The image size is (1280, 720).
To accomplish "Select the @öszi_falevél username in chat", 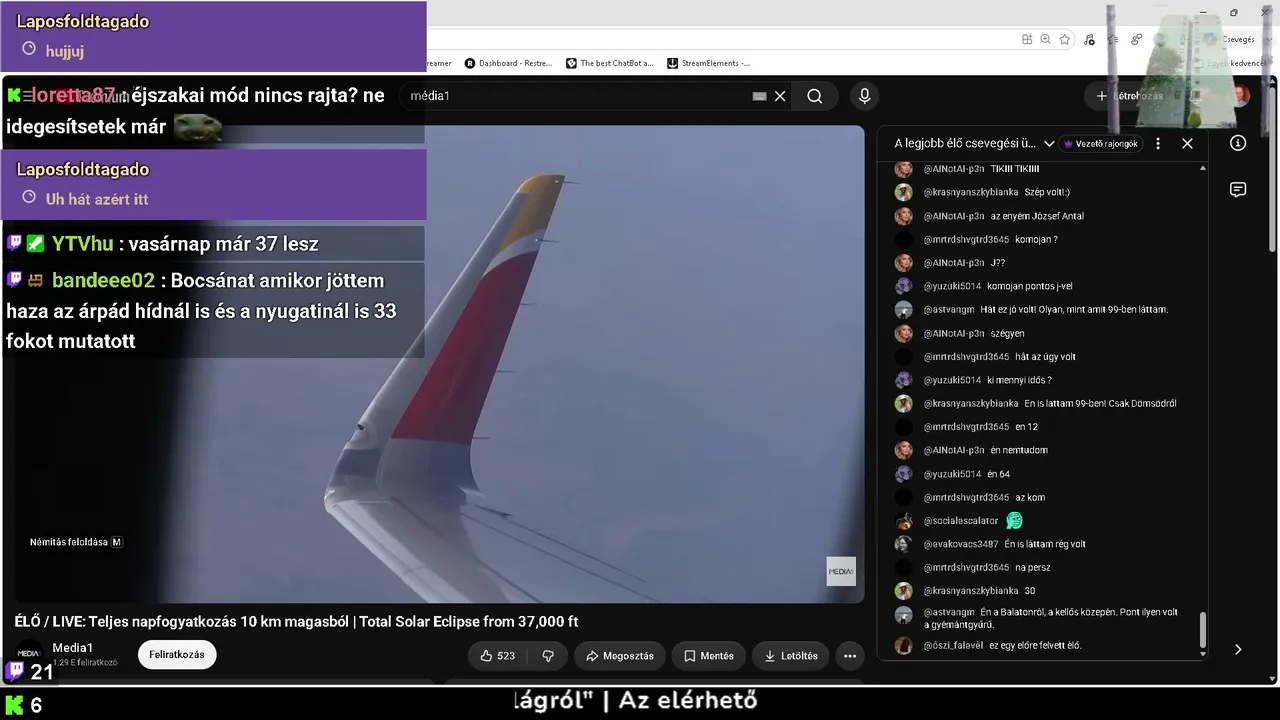I will tap(952, 645).
